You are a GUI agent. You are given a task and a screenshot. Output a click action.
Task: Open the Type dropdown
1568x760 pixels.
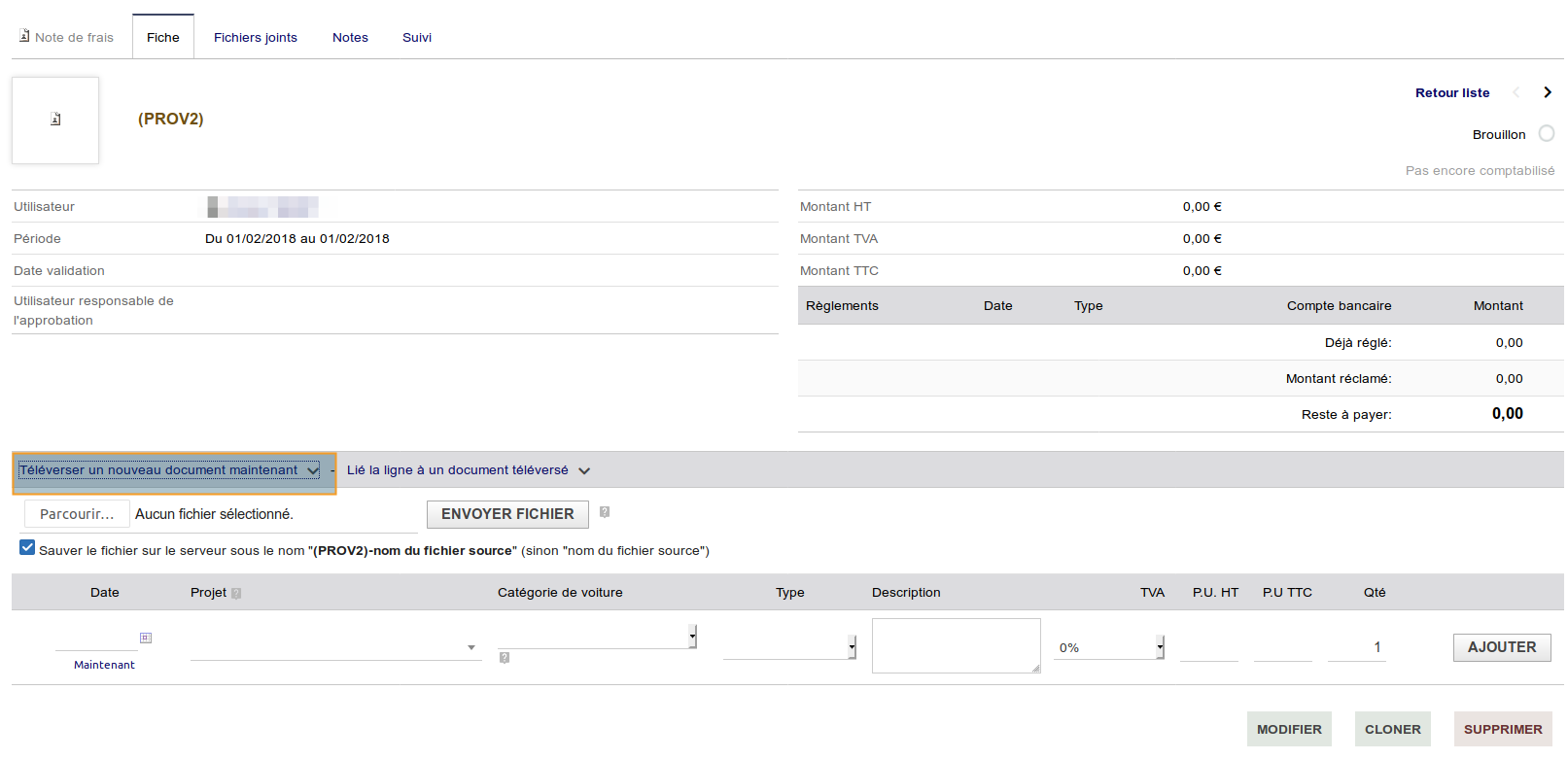[789, 647]
